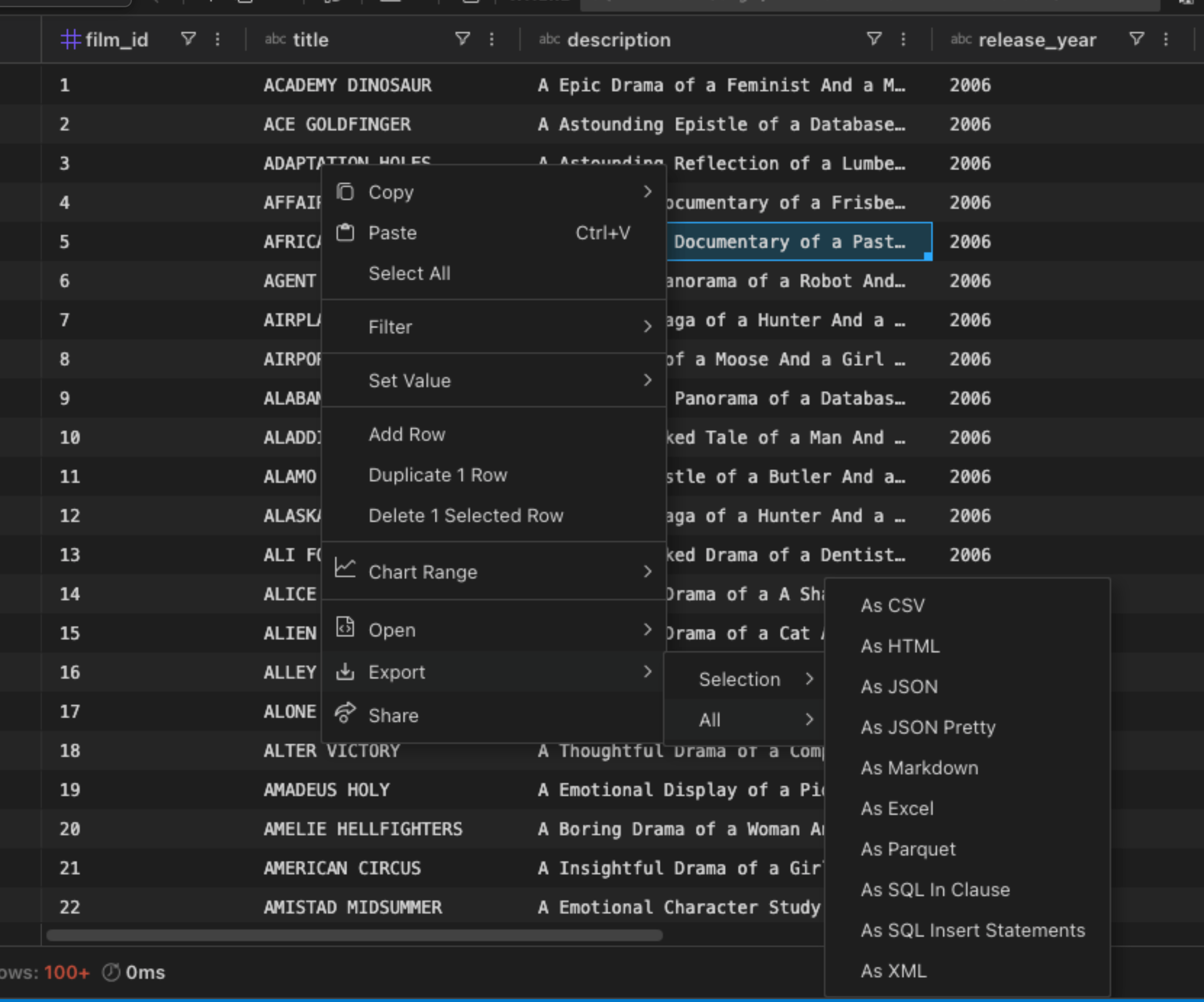The width and height of the screenshot is (1204, 1002).
Task: Choose the Share option
Action: pyautogui.click(x=393, y=715)
